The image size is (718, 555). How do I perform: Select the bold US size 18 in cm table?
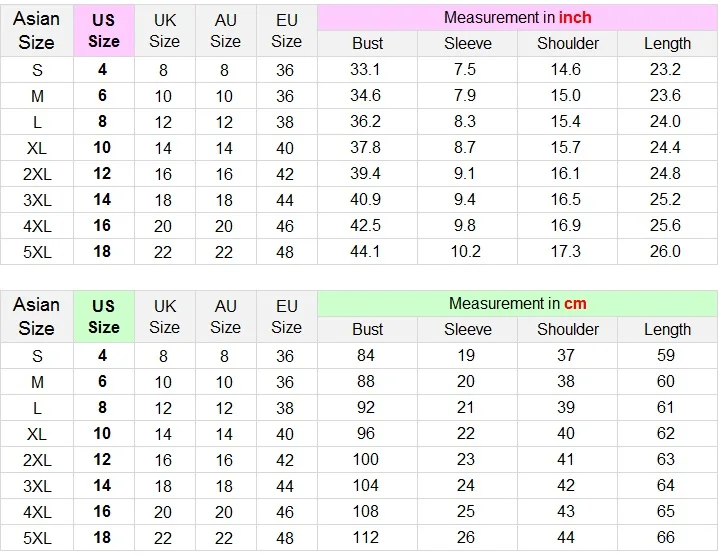[x=102, y=537]
